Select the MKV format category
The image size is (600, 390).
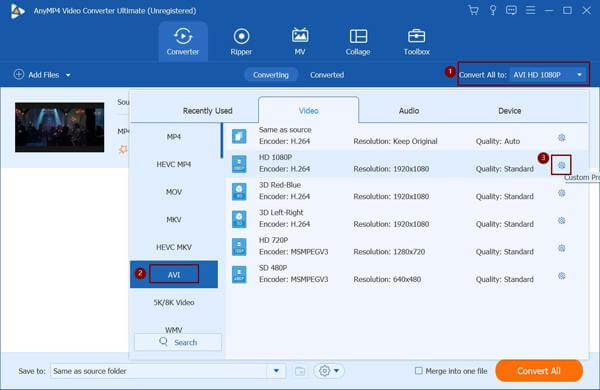[x=174, y=219]
